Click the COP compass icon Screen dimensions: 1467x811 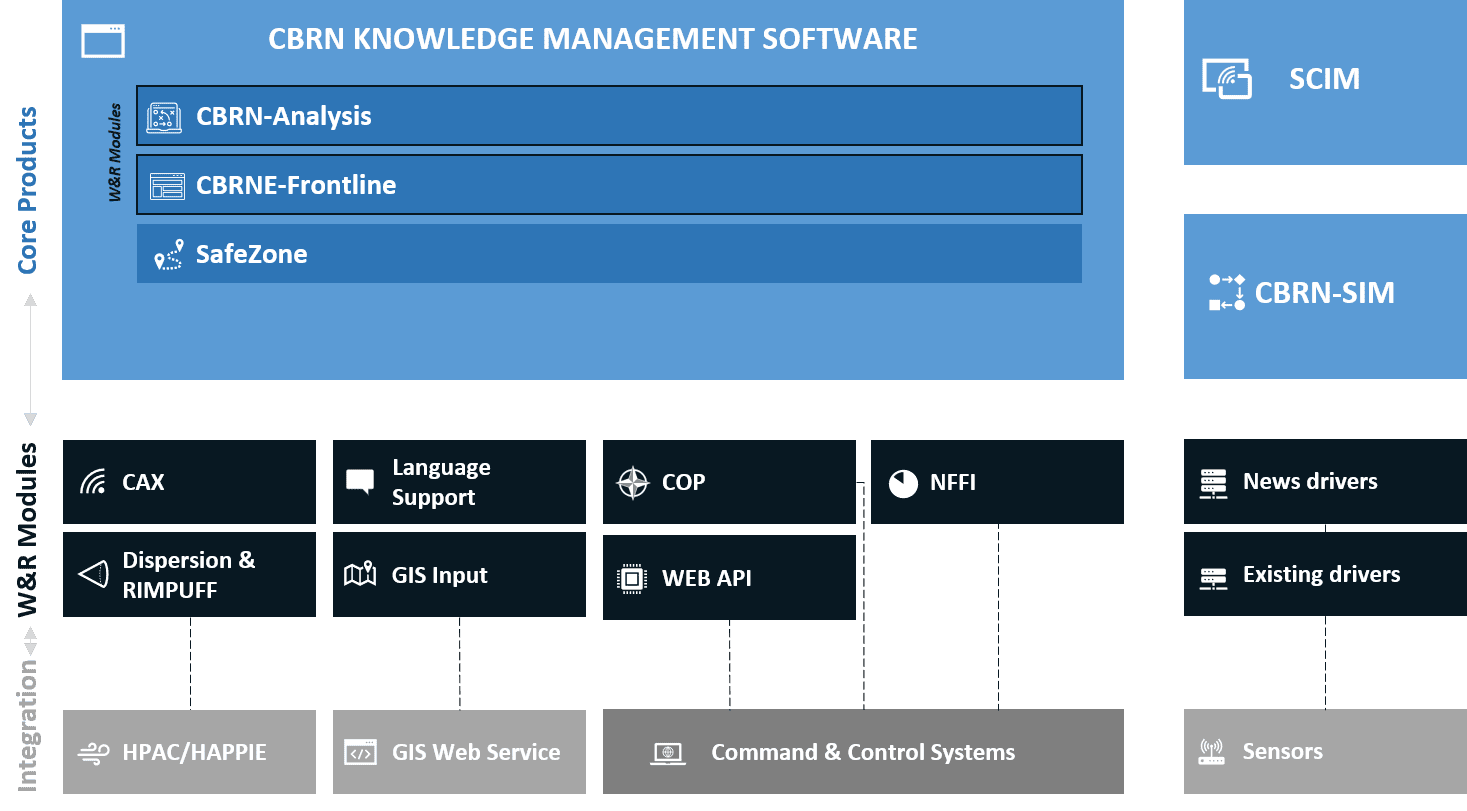click(x=632, y=483)
